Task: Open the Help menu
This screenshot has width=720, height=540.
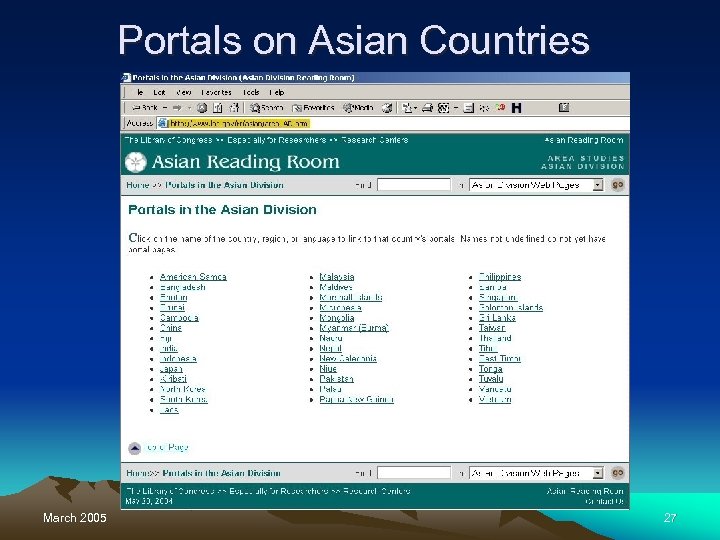Action: 277,92
